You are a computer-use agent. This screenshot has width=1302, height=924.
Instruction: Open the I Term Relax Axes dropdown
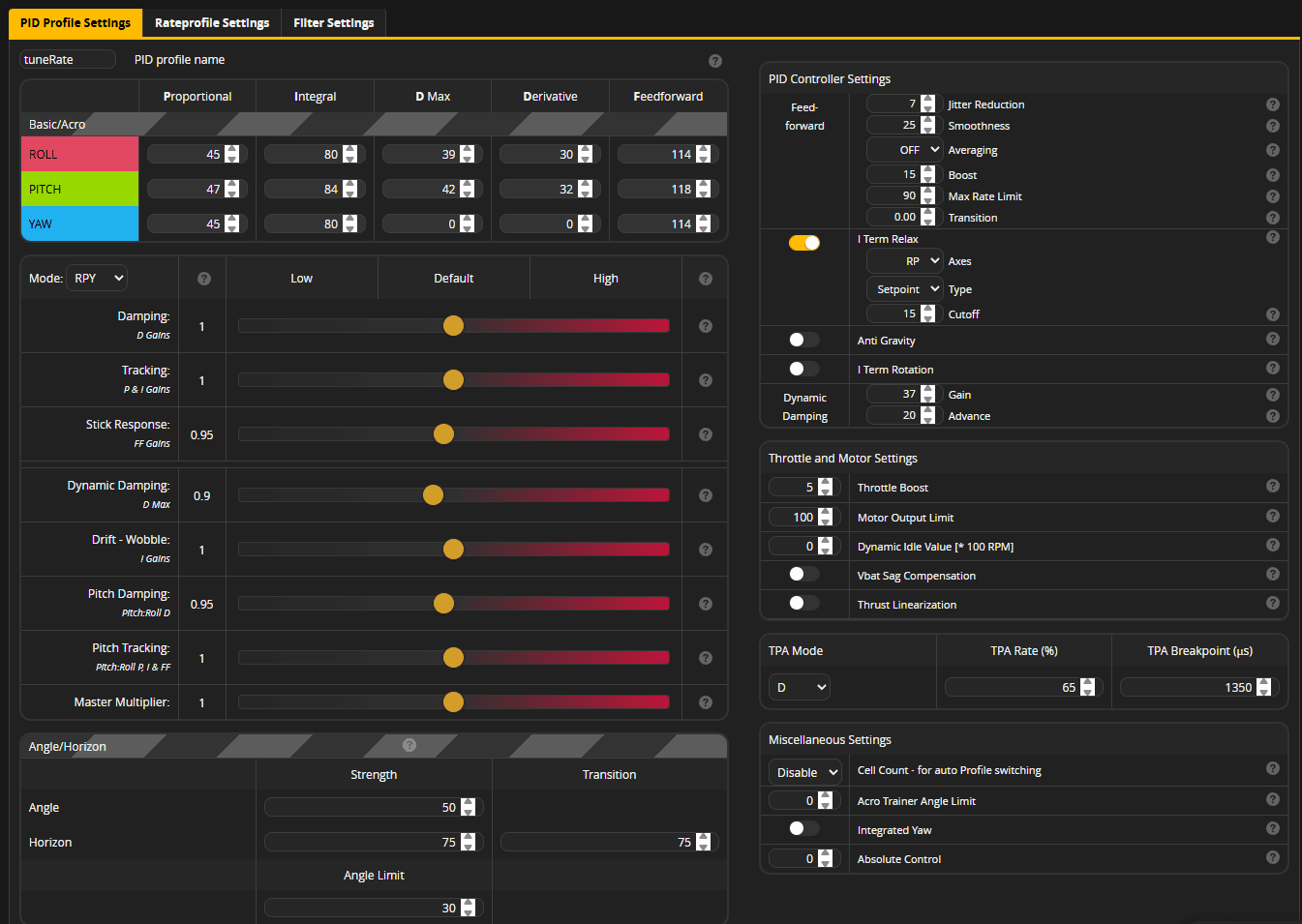pos(904,261)
